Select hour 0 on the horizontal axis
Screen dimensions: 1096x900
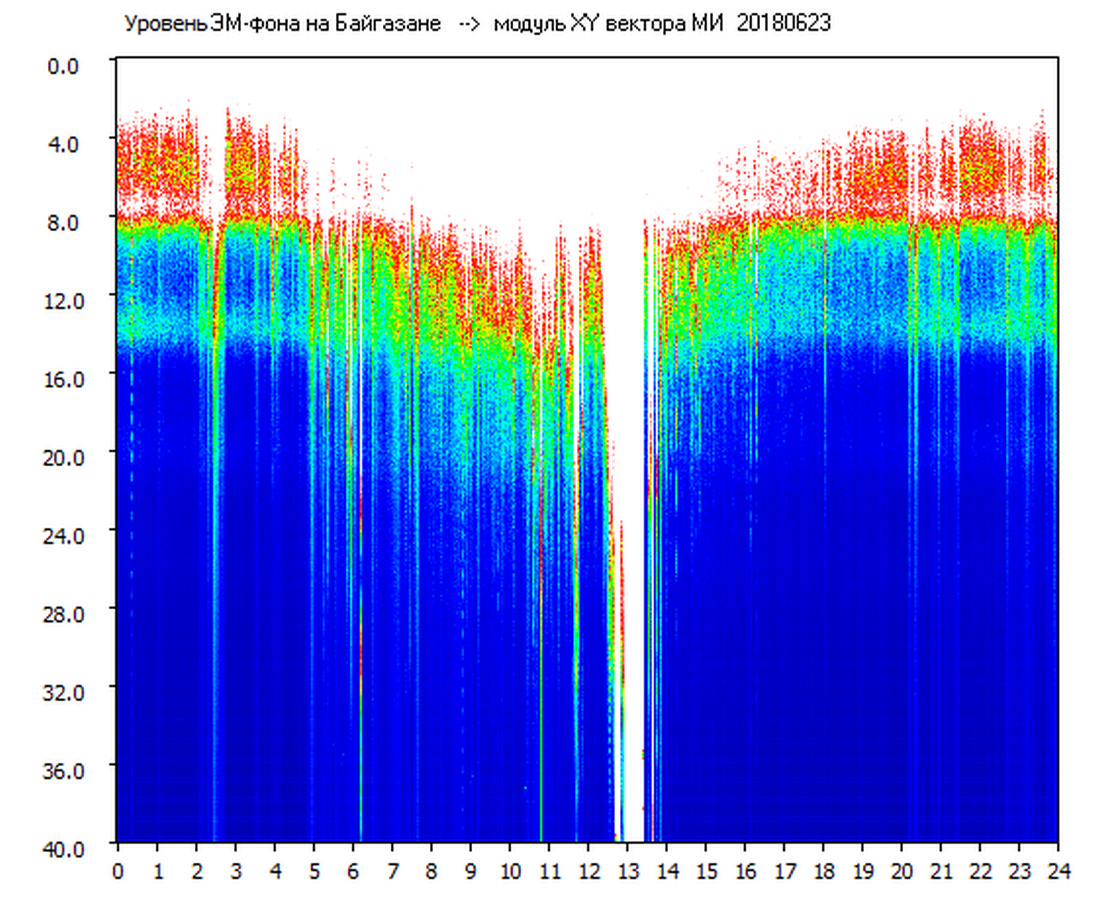click(x=118, y=871)
